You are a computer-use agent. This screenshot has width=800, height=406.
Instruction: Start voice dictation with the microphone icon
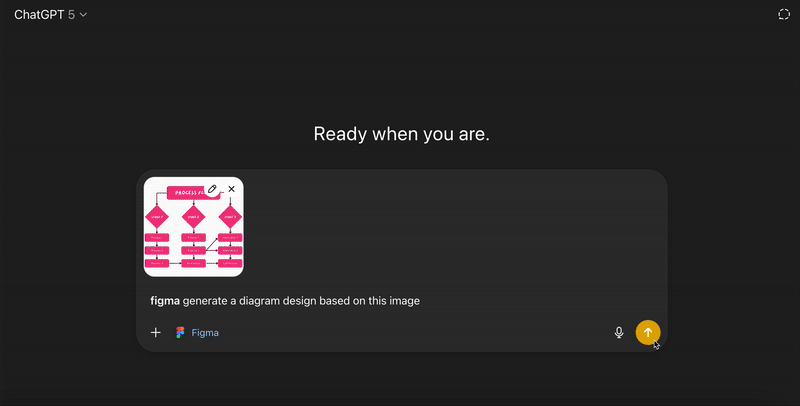tap(619, 332)
